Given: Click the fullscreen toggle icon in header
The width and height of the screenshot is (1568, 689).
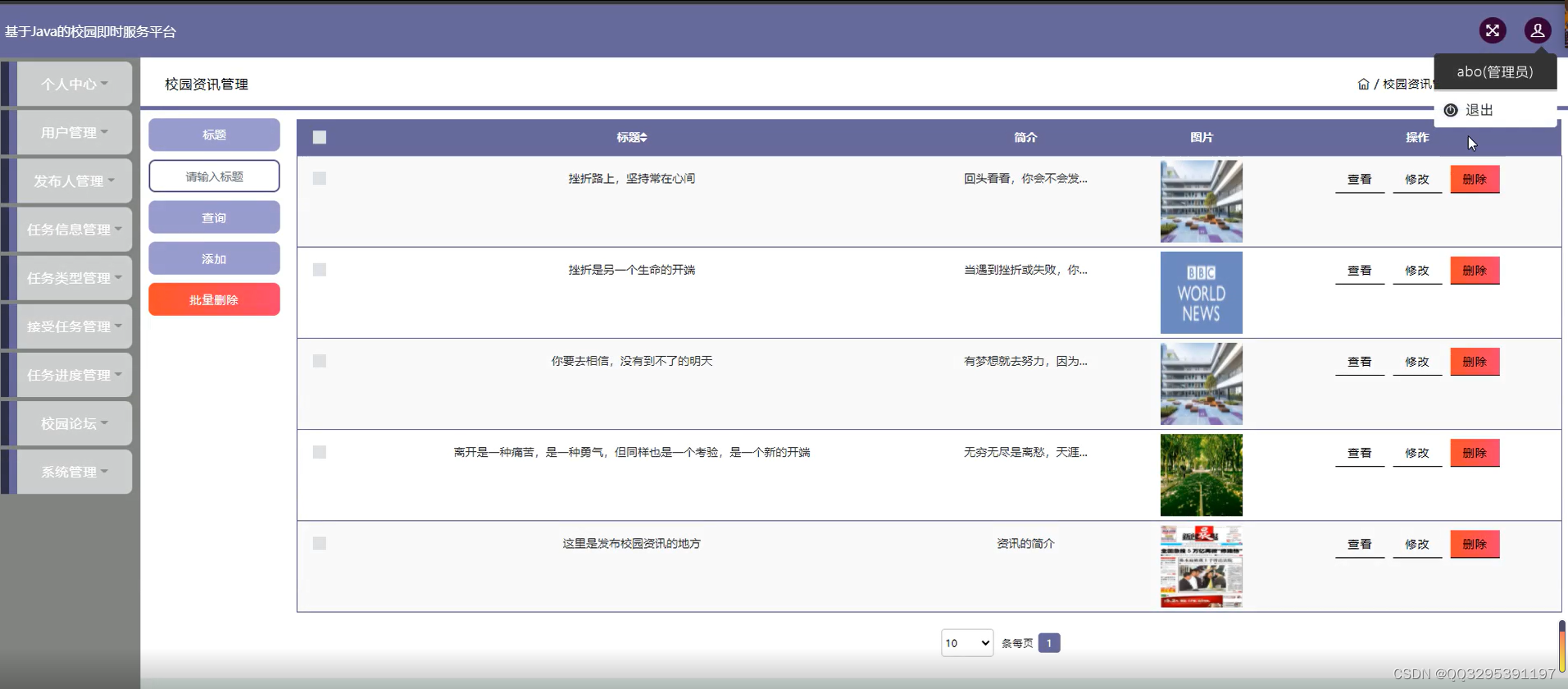Looking at the screenshot, I should click(x=1493, y=30).
